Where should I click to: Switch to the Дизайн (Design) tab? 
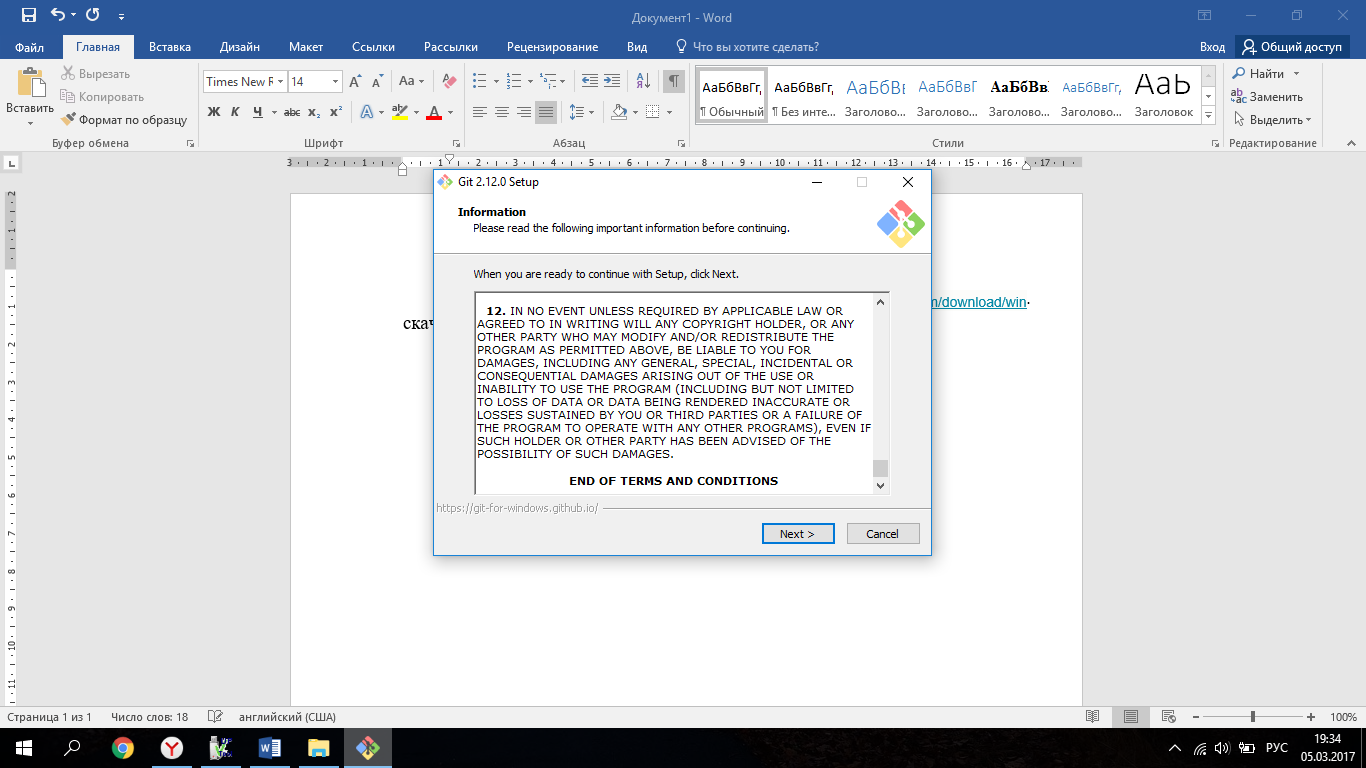click(x=240, y=47)
